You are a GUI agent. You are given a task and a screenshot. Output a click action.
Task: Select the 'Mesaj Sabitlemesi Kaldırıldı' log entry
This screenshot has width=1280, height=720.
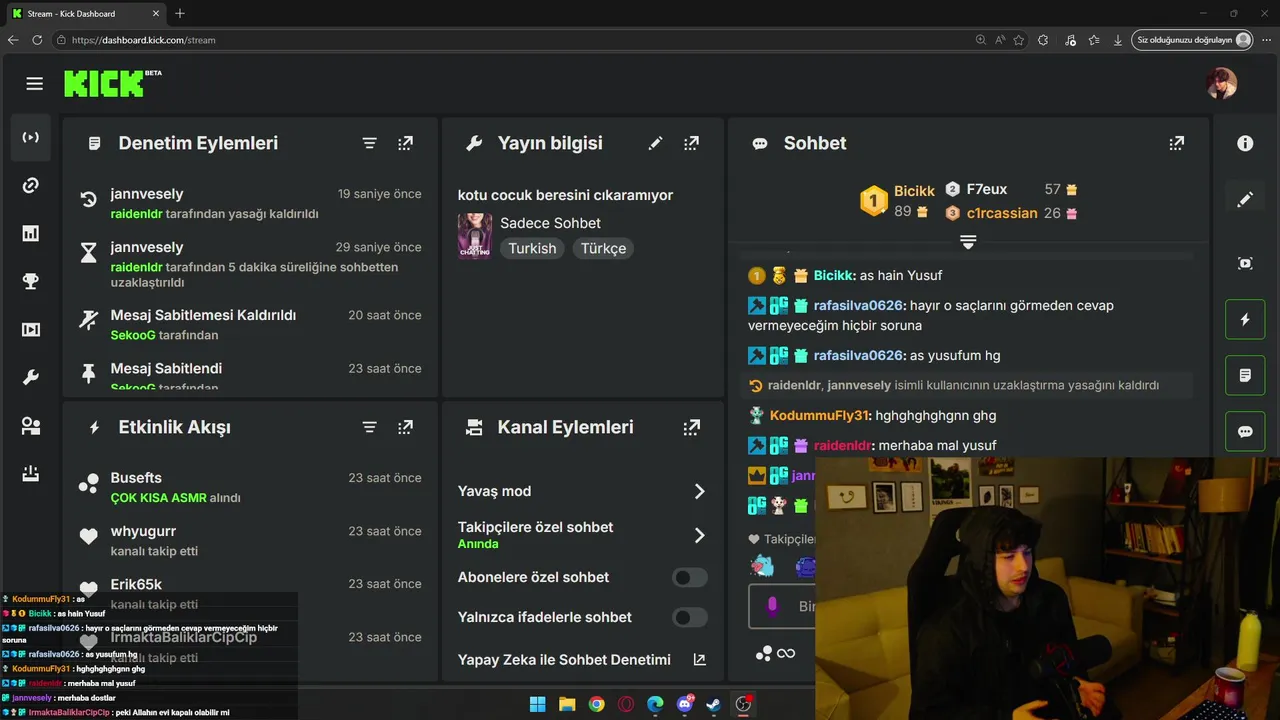250,324
